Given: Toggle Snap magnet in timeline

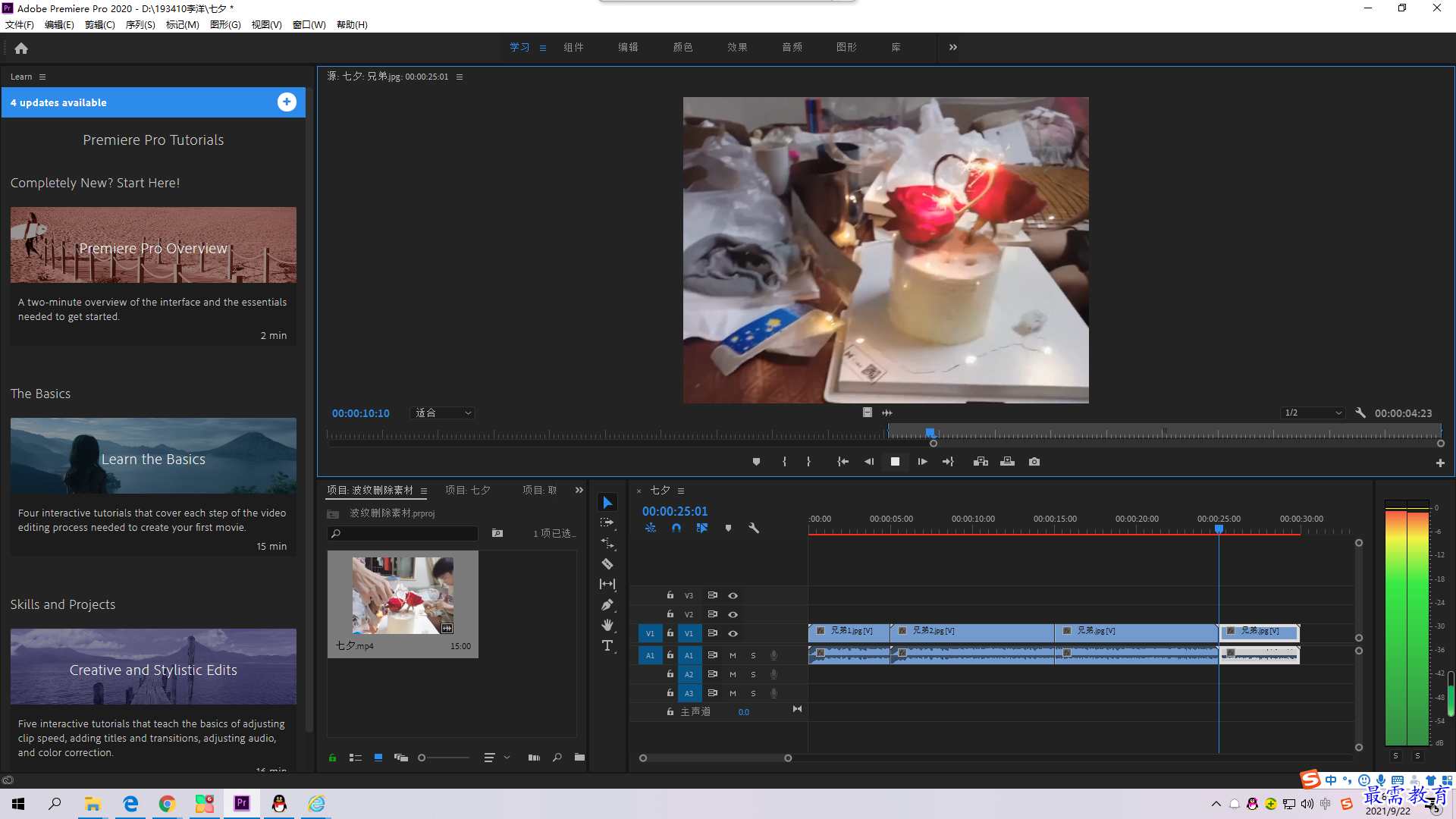Looking at the screenshot, I should tap(676, 528).
